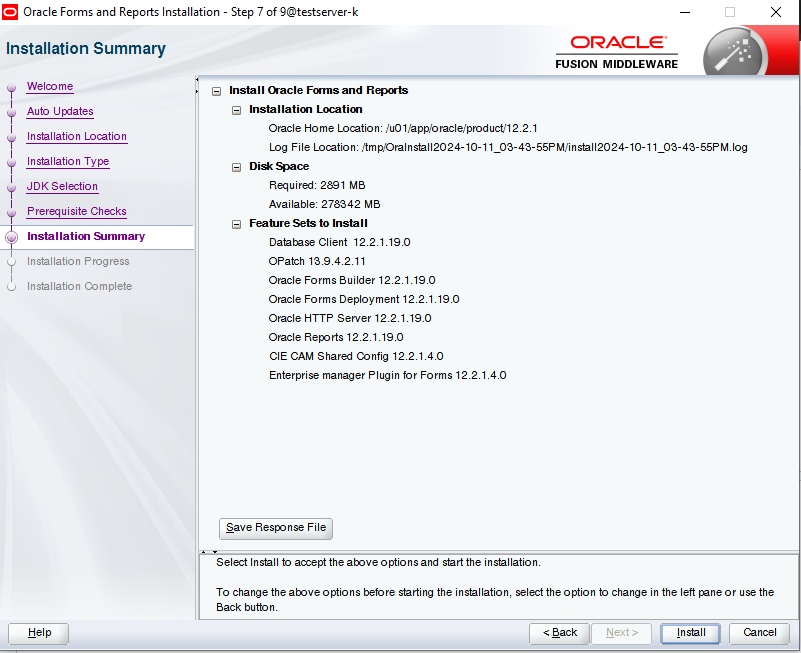Screen dimensions: 801x653
Task: Close the installer window
Action: click(775, 12)
